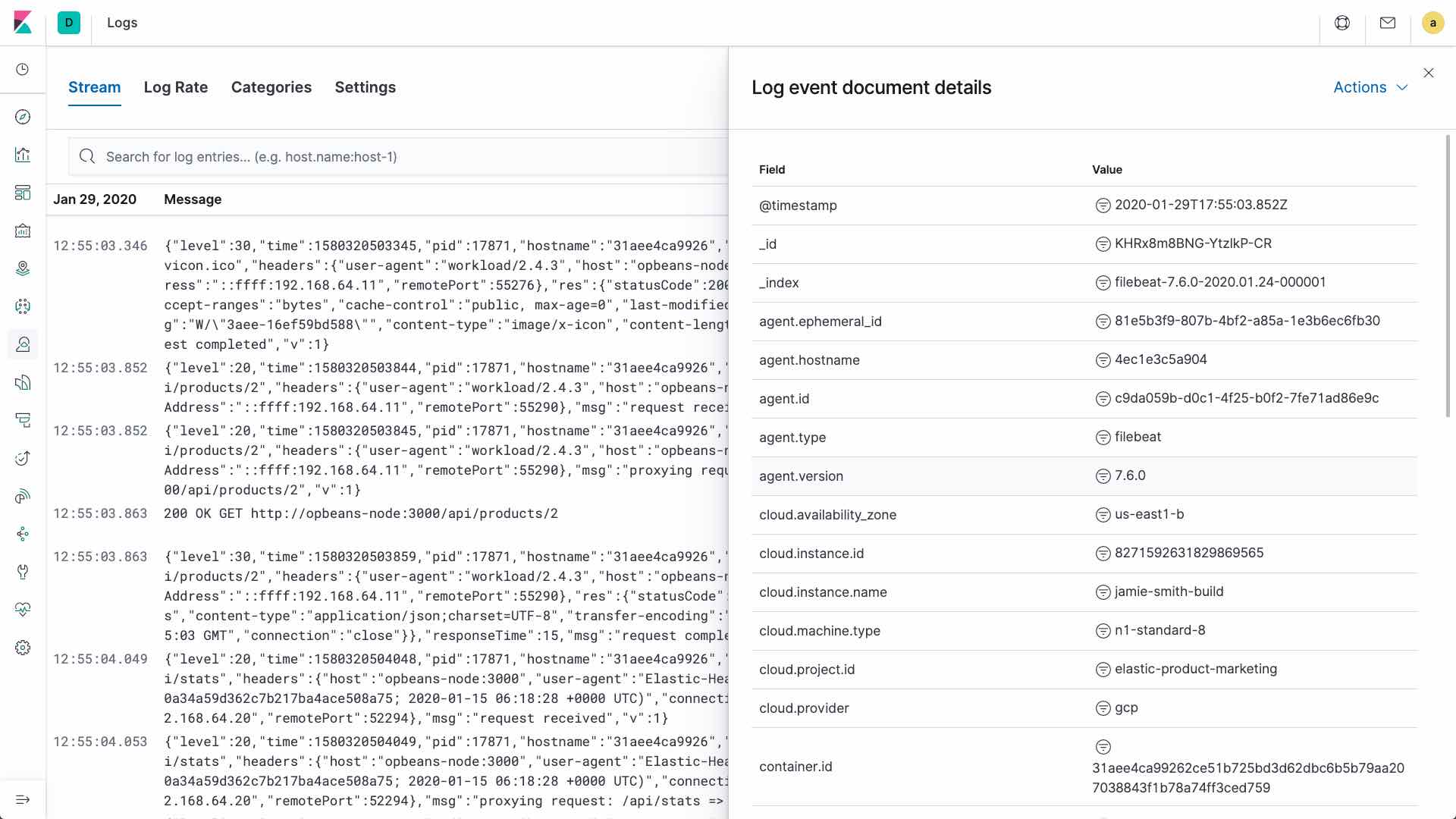Open the Settings tab of Logs
This screenshot has width=1456, height=819.
click(x=366, y=87)
